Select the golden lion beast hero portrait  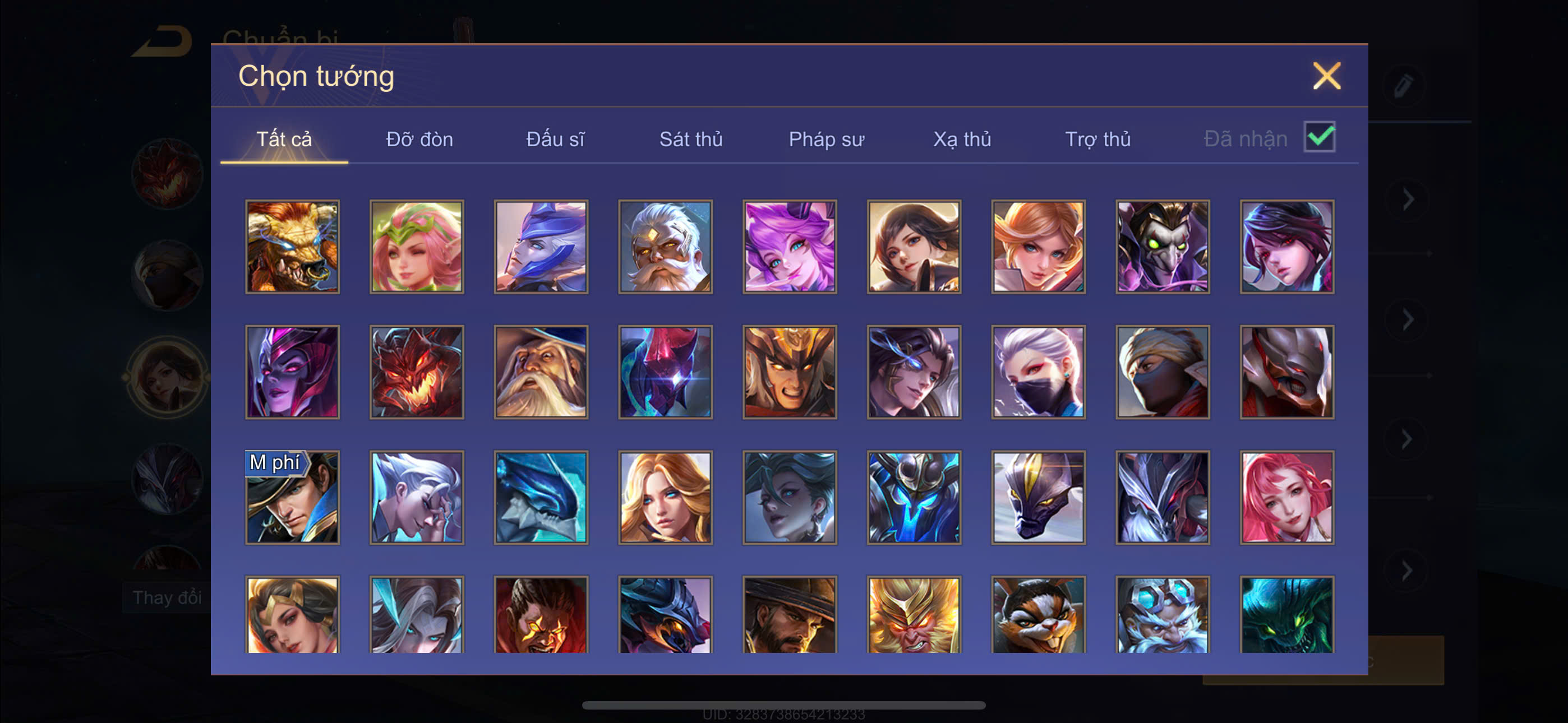coord(292,247)
